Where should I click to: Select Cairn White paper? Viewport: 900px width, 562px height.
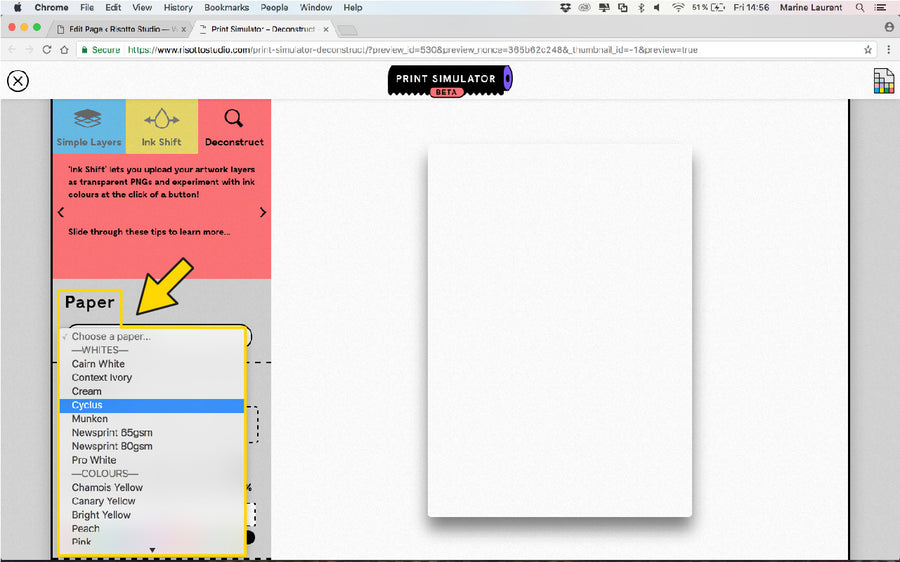tap(152, 364)
